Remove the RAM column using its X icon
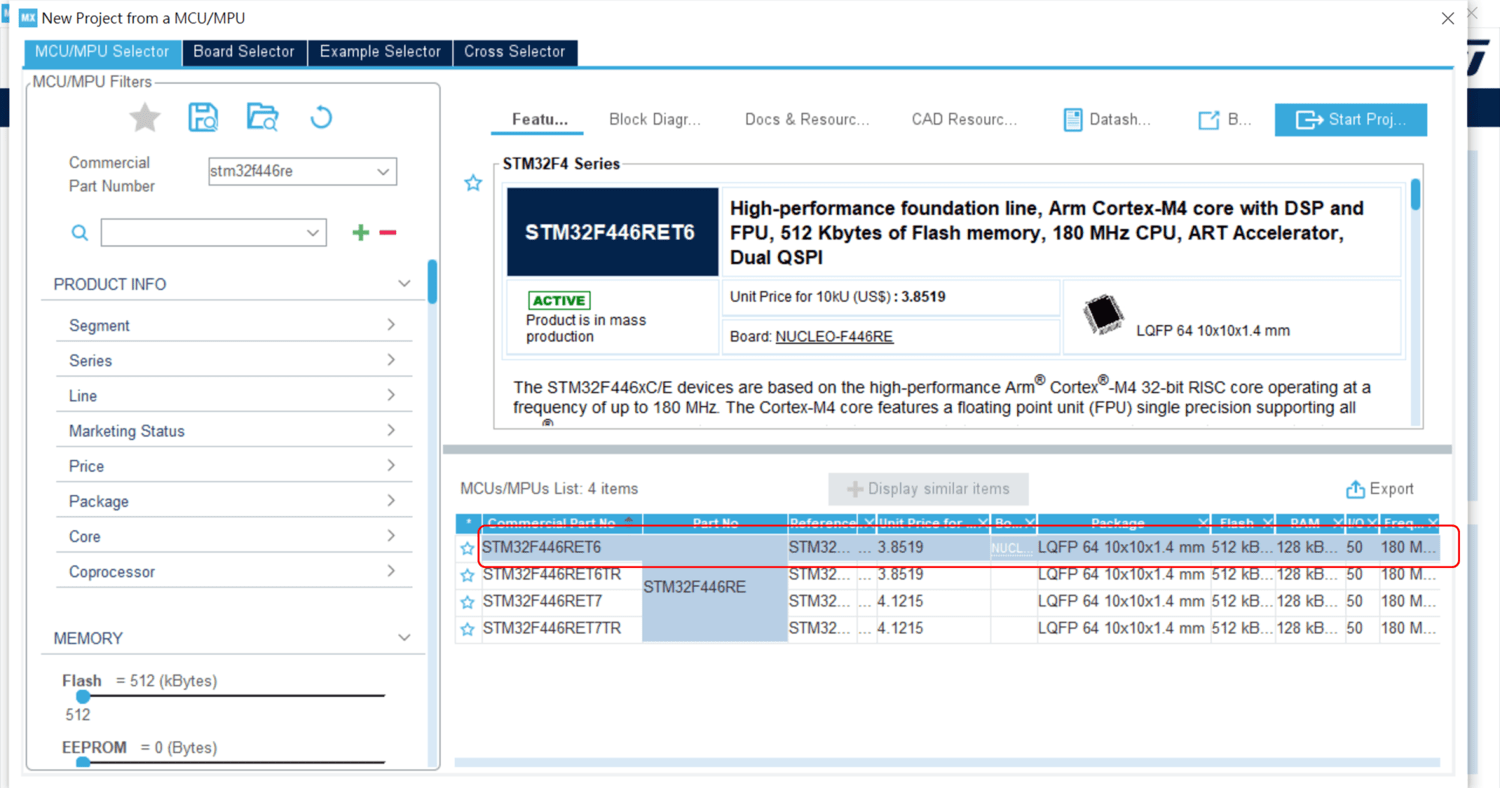 tap(1337, 523)
